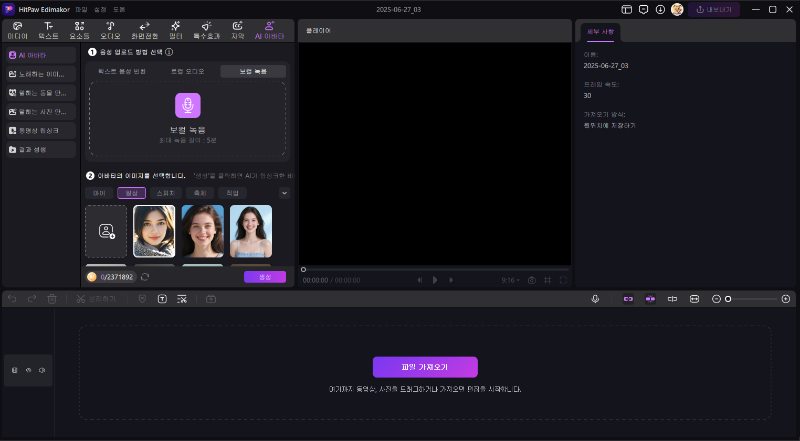Open the Text tool tab
This screenshot has height=441, width=800.
(x=48, y=31)
